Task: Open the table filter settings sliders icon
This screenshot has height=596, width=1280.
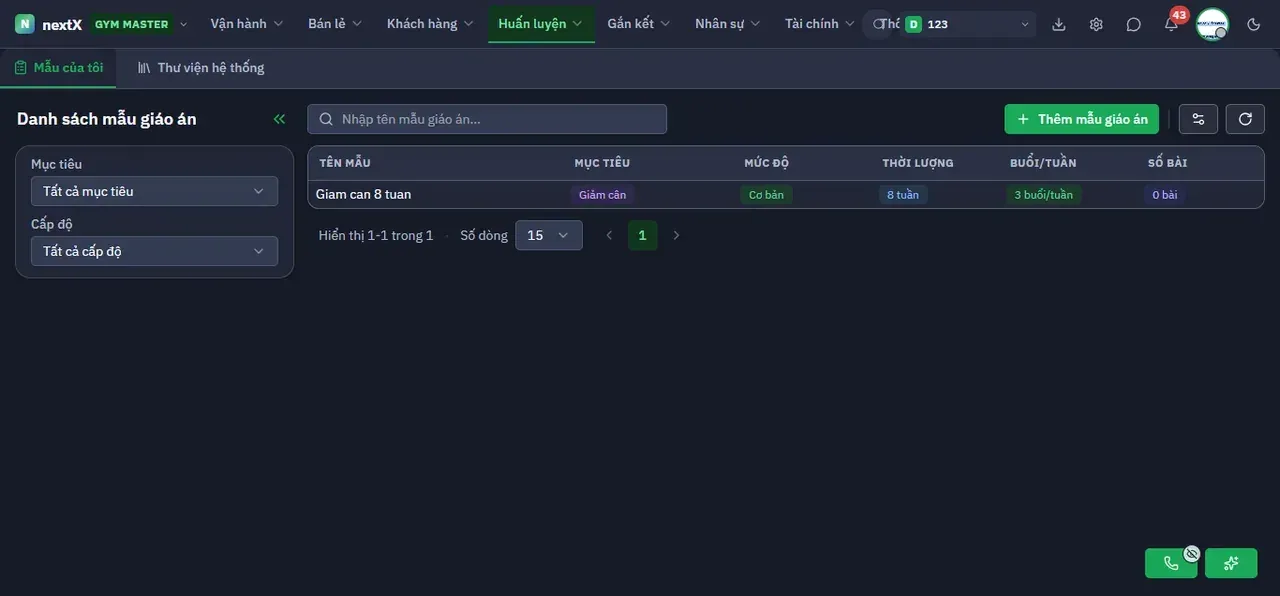Action: pos(1198,119)
